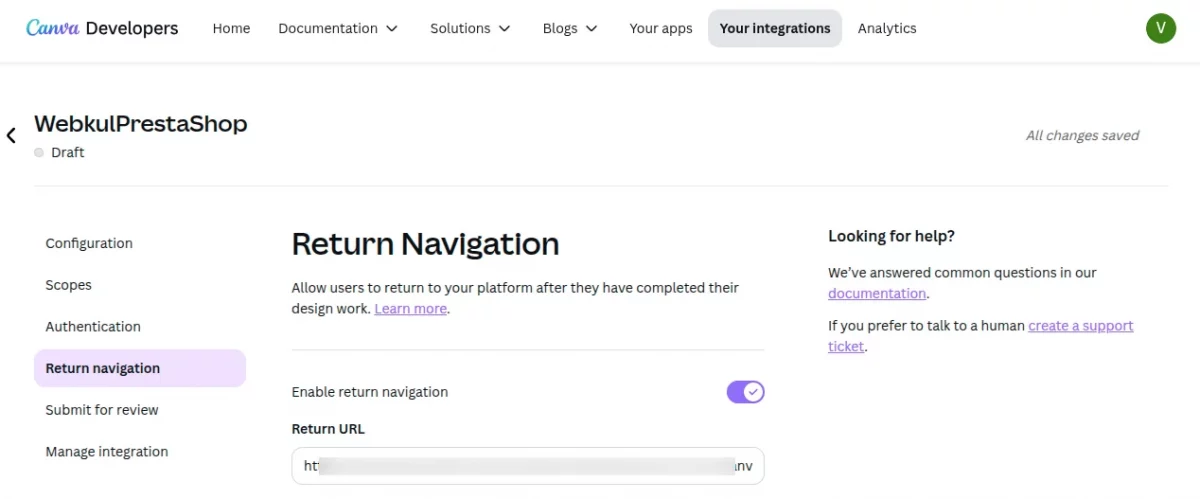The height and width of the screenshot is (499, 1200).
Task: Click the Return Navigation heading
Action: pyautogui.click(x=425, y=244)
